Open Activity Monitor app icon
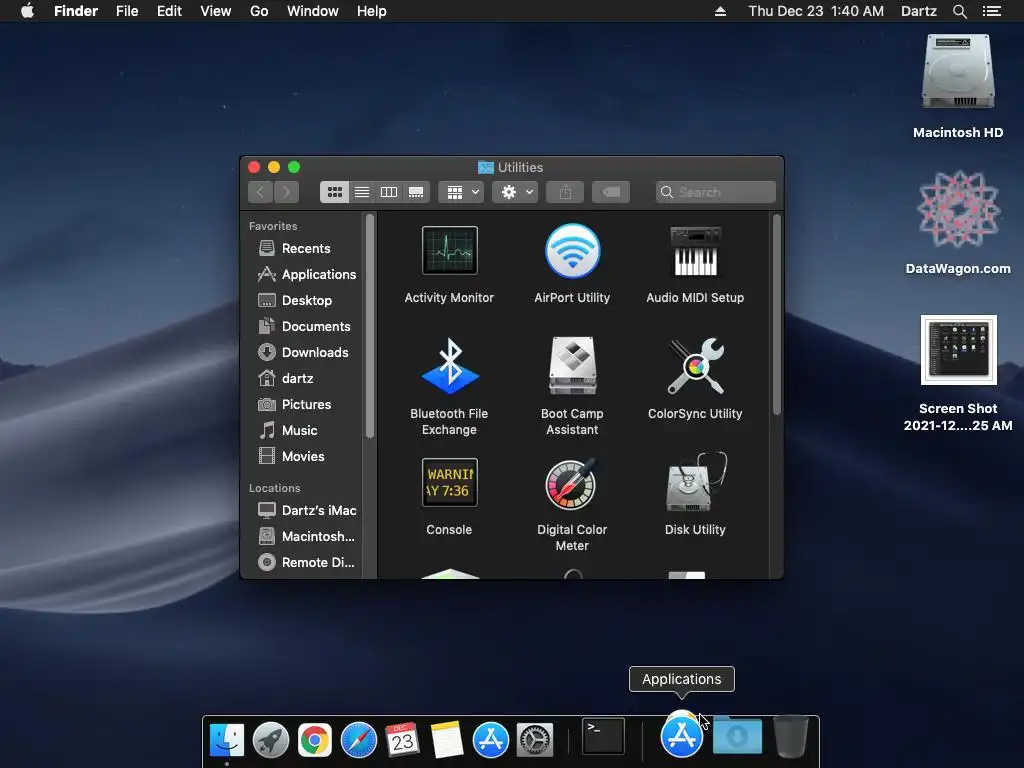 tap(449, 251)
